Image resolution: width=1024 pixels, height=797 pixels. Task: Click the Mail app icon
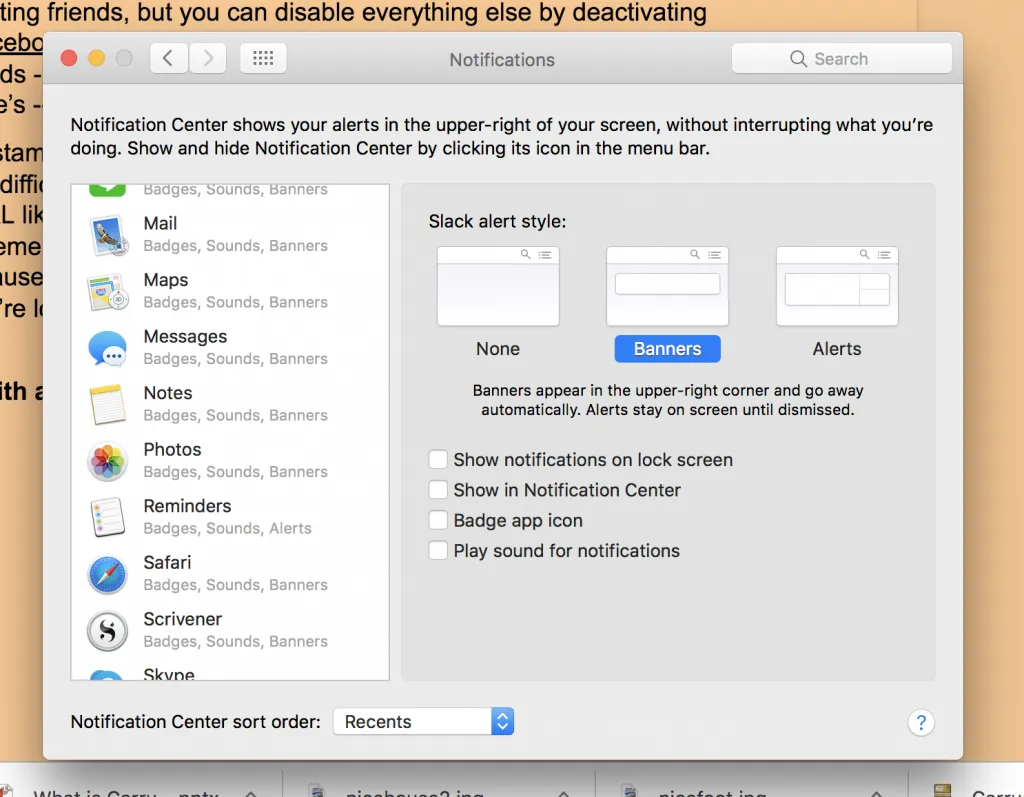[108, 235]
